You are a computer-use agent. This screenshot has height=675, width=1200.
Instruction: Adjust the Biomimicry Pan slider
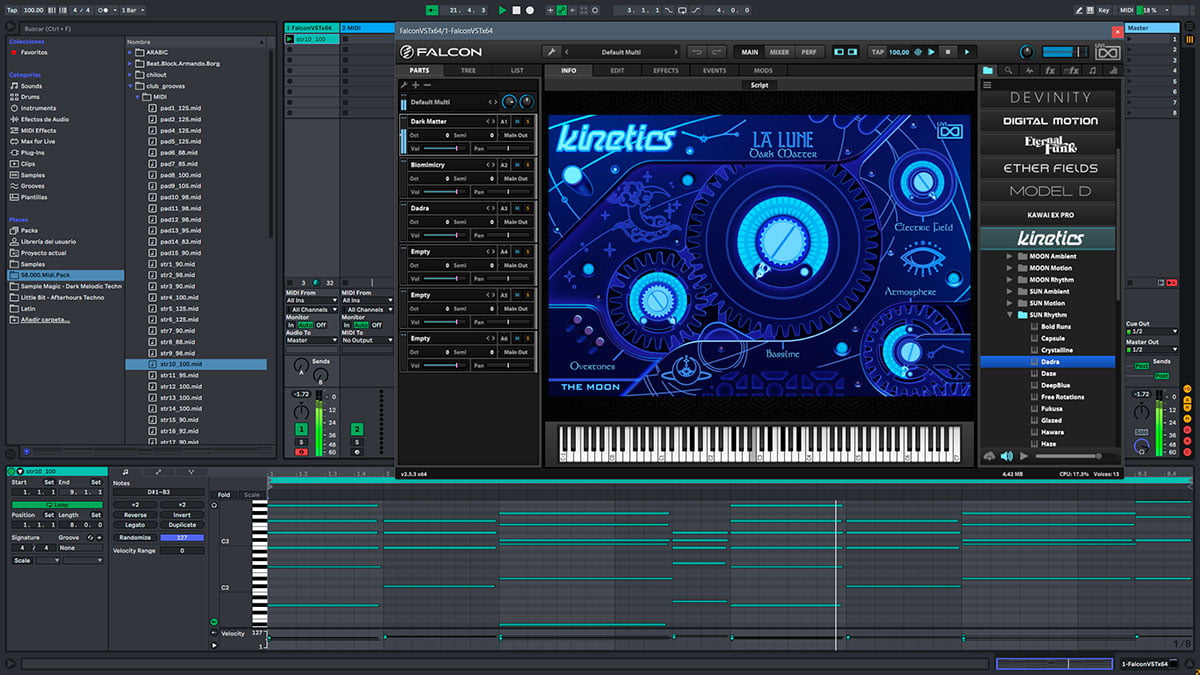tap(509, 191)
